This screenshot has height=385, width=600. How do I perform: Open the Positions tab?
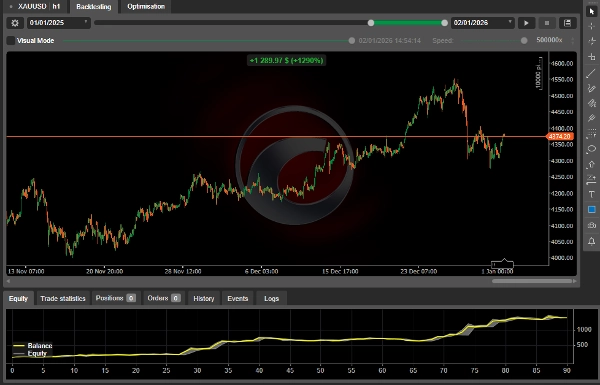tap(116, 298)
